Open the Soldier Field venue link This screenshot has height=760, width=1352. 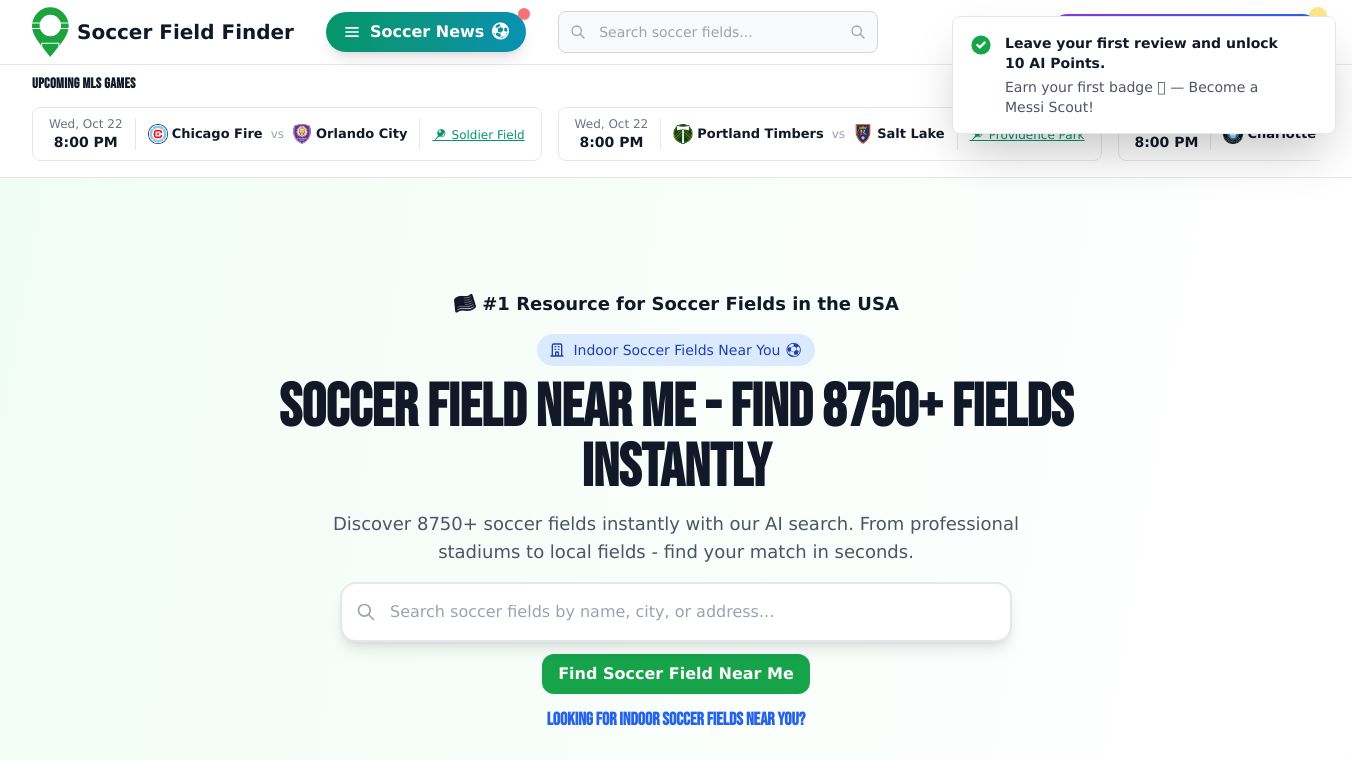[x=479, y=135]
